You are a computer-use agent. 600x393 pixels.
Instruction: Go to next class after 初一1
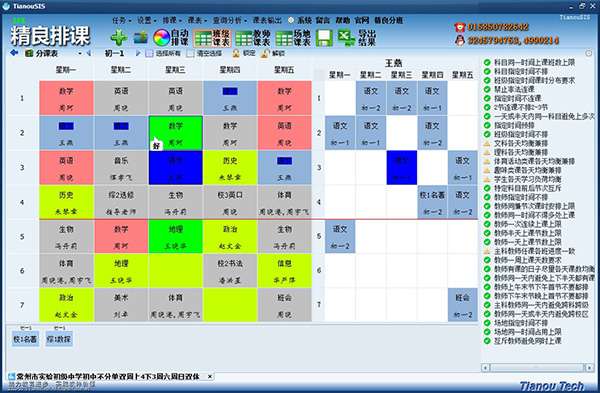point(138,53)
